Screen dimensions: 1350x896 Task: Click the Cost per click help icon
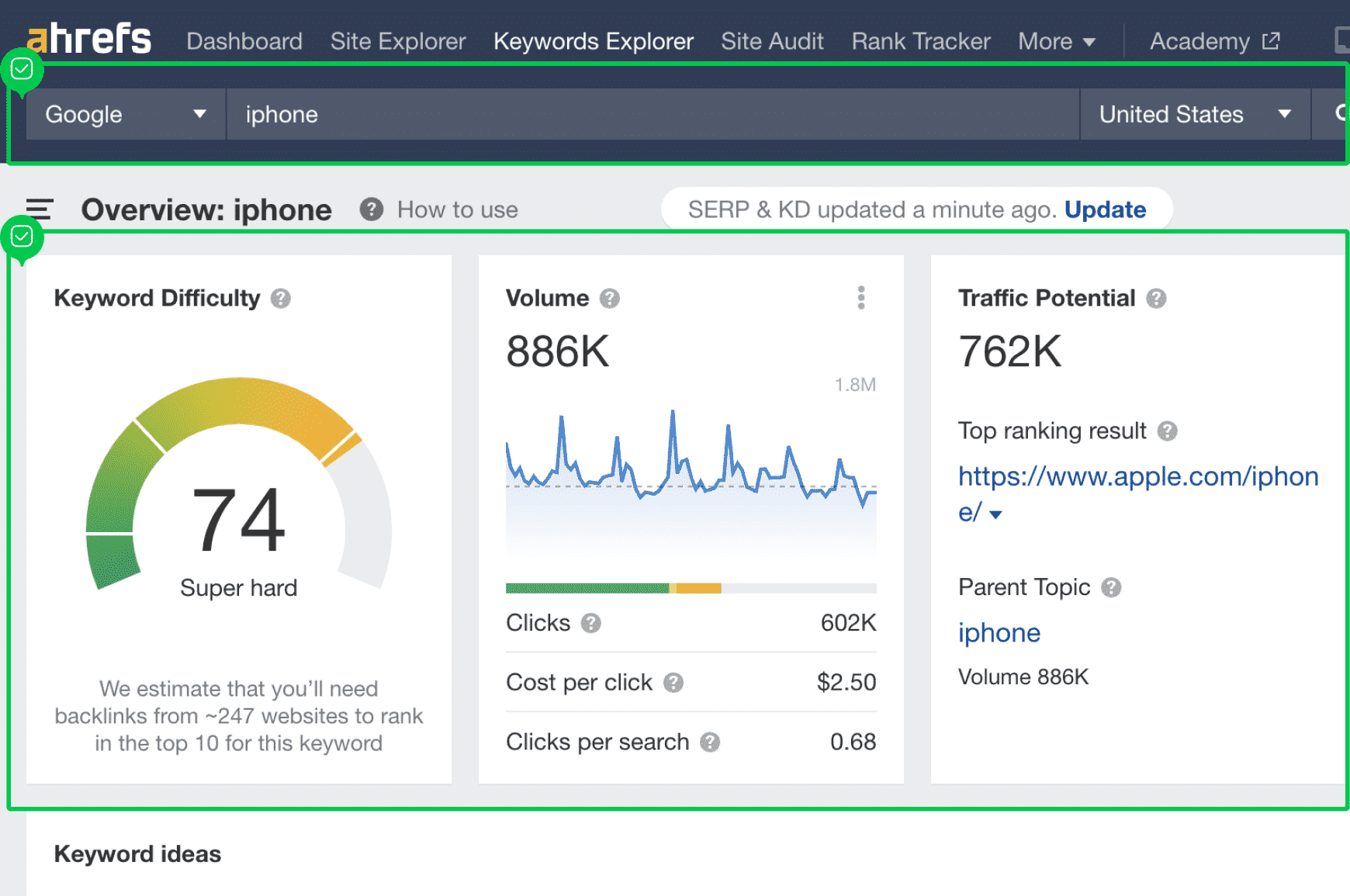pyautogui.click(x=673, y=683)
